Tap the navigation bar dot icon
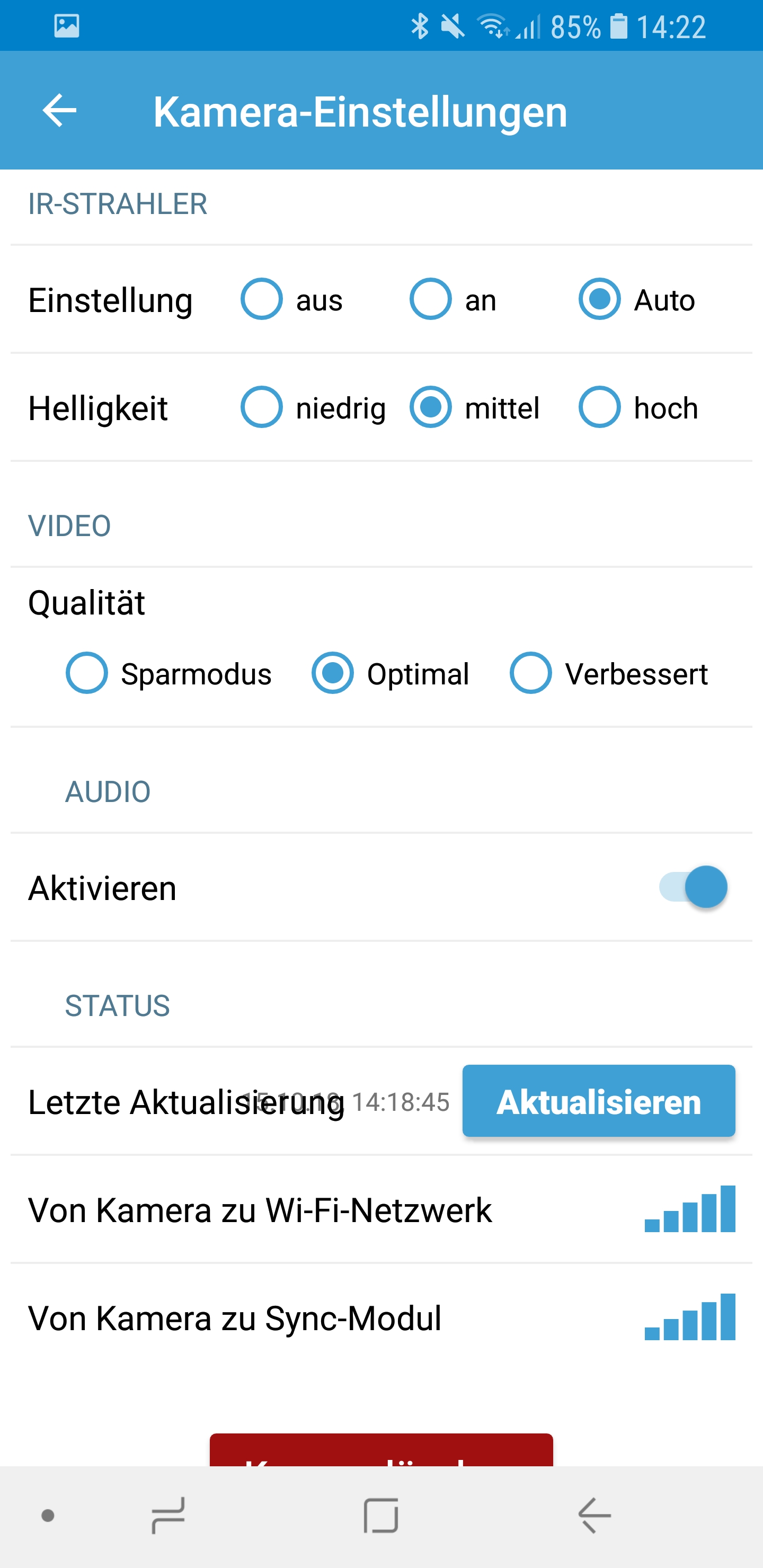This screenshot has height=1568, width=763. pyautogui.click(x=48, y=1516)
